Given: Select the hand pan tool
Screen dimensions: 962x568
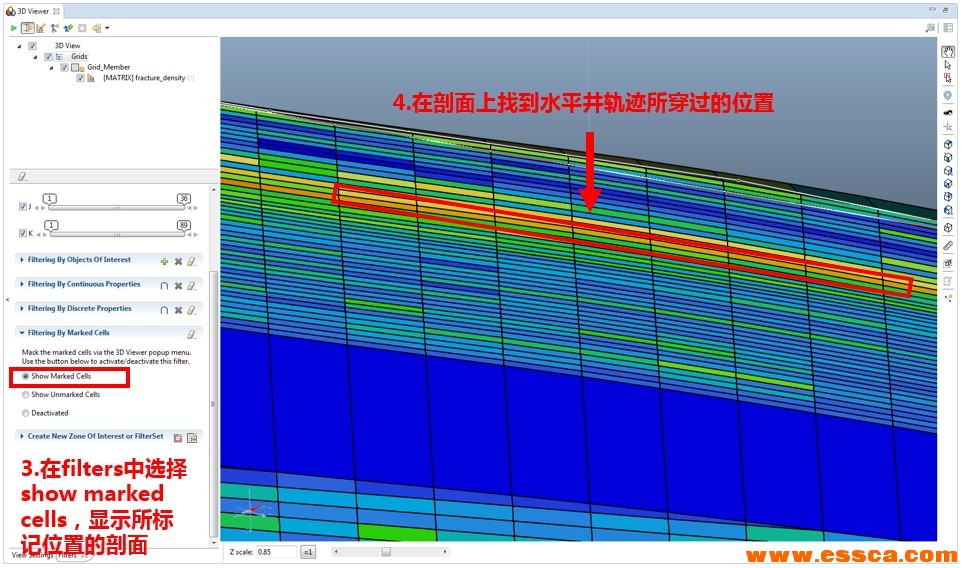Looking at the screenshot, I should 948,49.
